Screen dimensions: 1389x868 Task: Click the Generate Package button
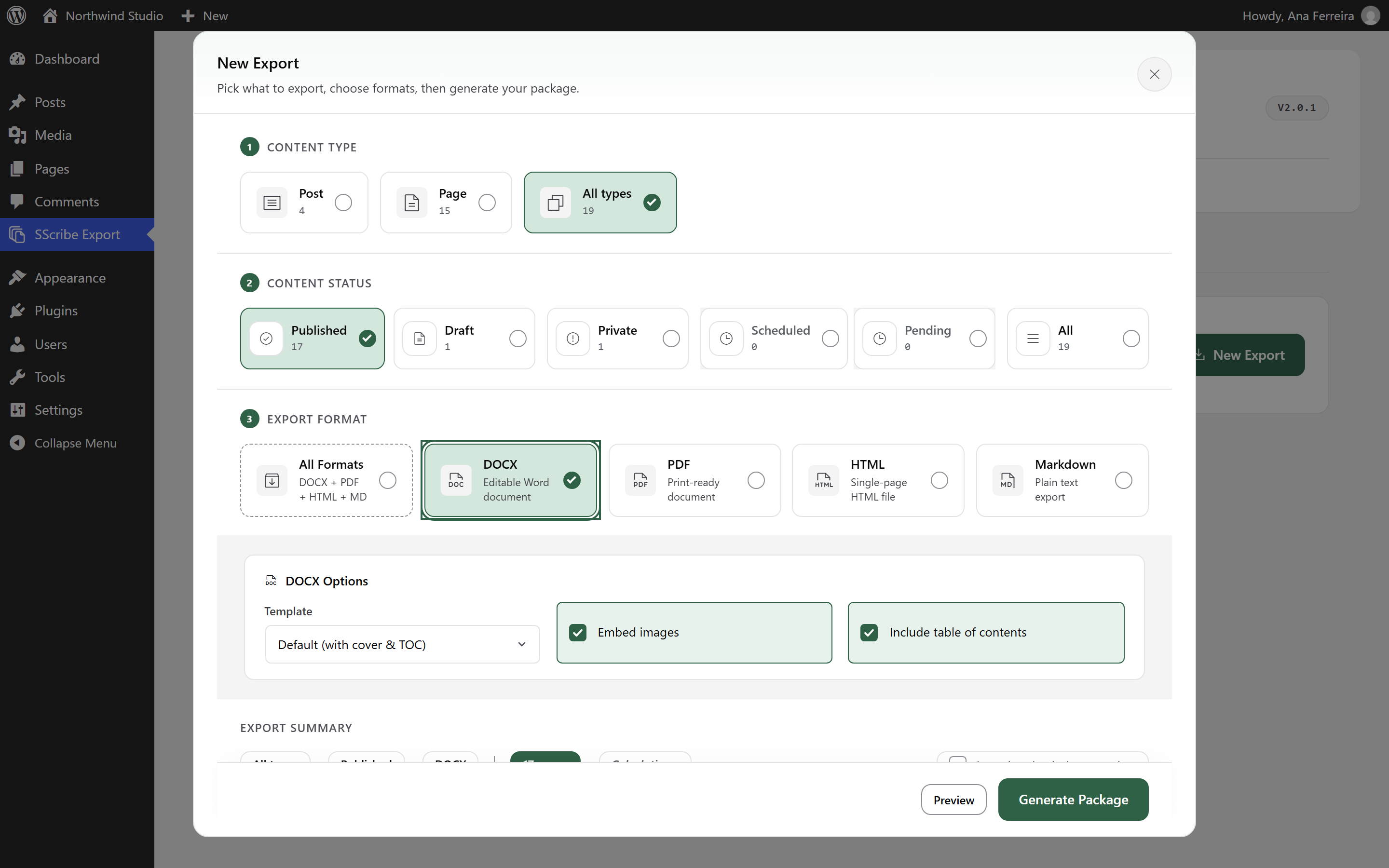[x=1073, y=800]
